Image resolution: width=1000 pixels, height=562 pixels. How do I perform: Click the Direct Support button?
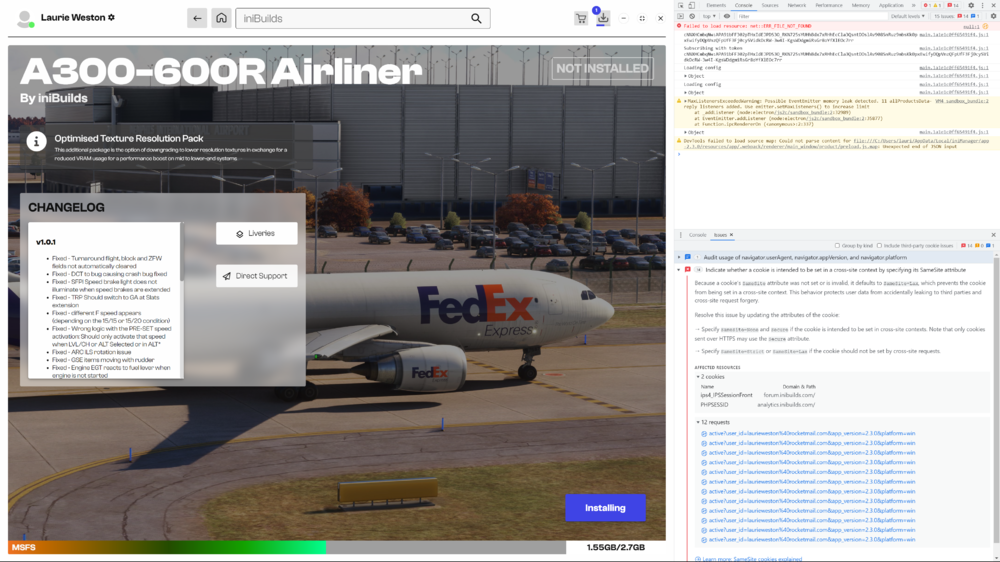tap(256, 276)
